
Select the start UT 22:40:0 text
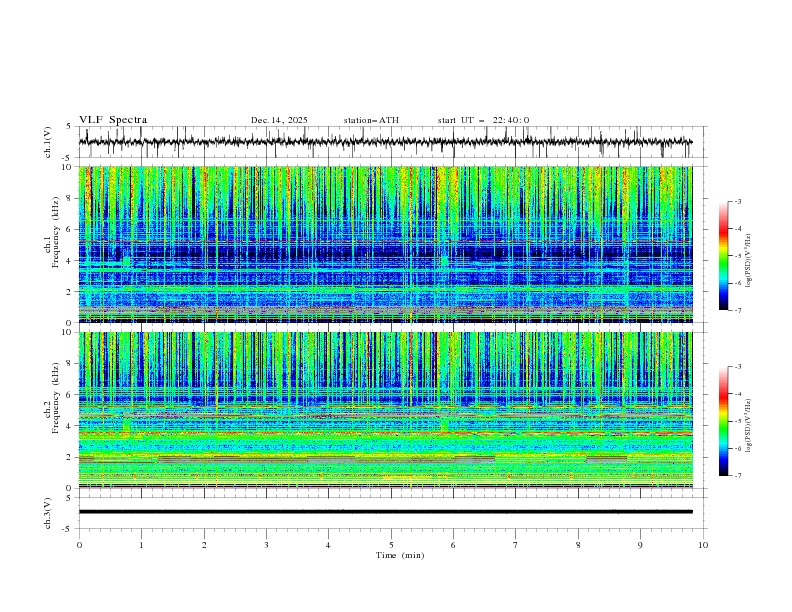(x=483, y=120)
